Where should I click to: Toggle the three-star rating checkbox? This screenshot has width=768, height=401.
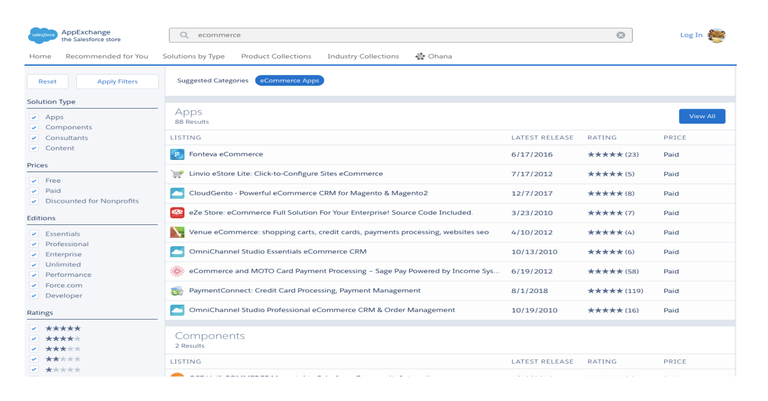[34, 349]
